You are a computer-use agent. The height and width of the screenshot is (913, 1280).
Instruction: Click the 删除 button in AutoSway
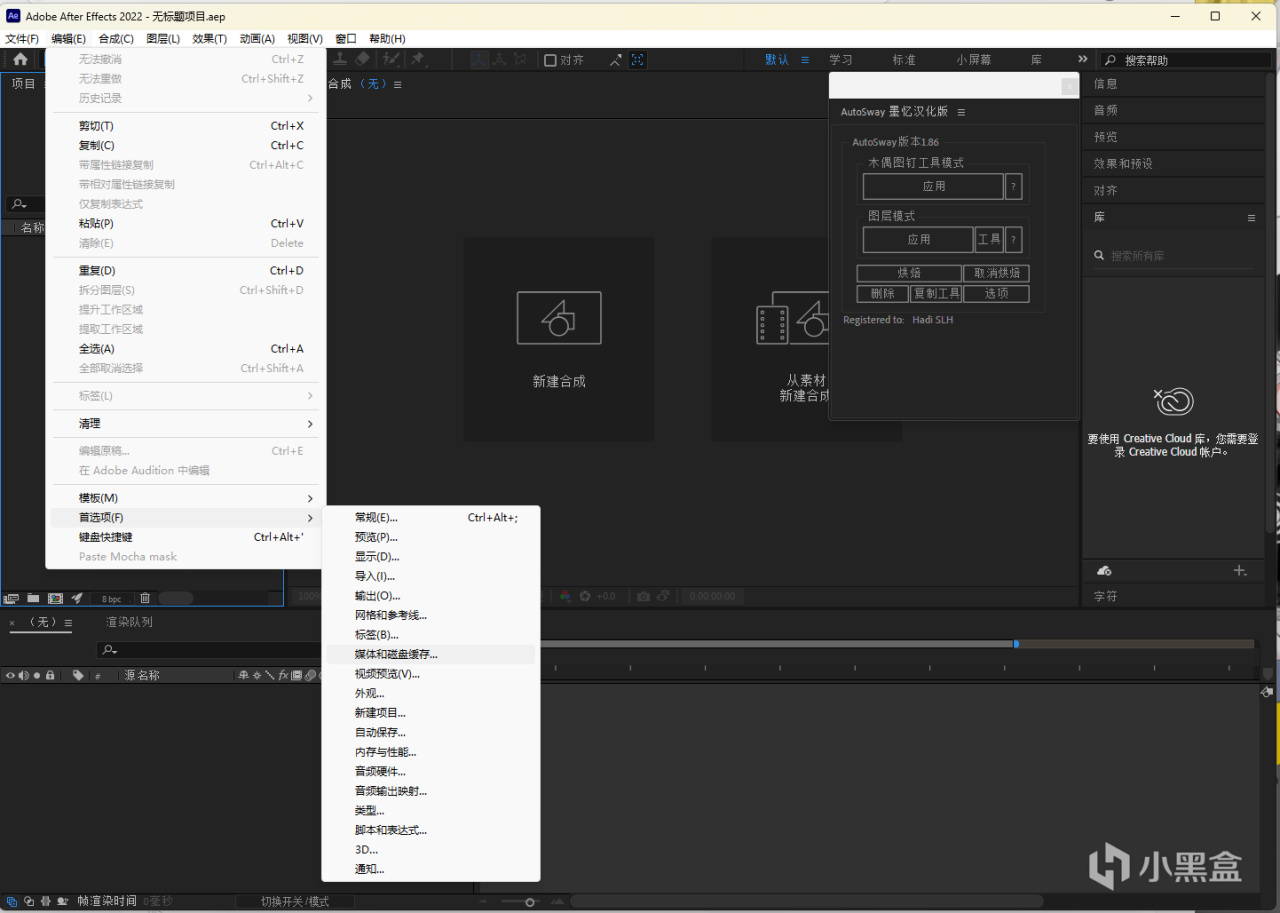pyautogui.click(x=883, y=294)
